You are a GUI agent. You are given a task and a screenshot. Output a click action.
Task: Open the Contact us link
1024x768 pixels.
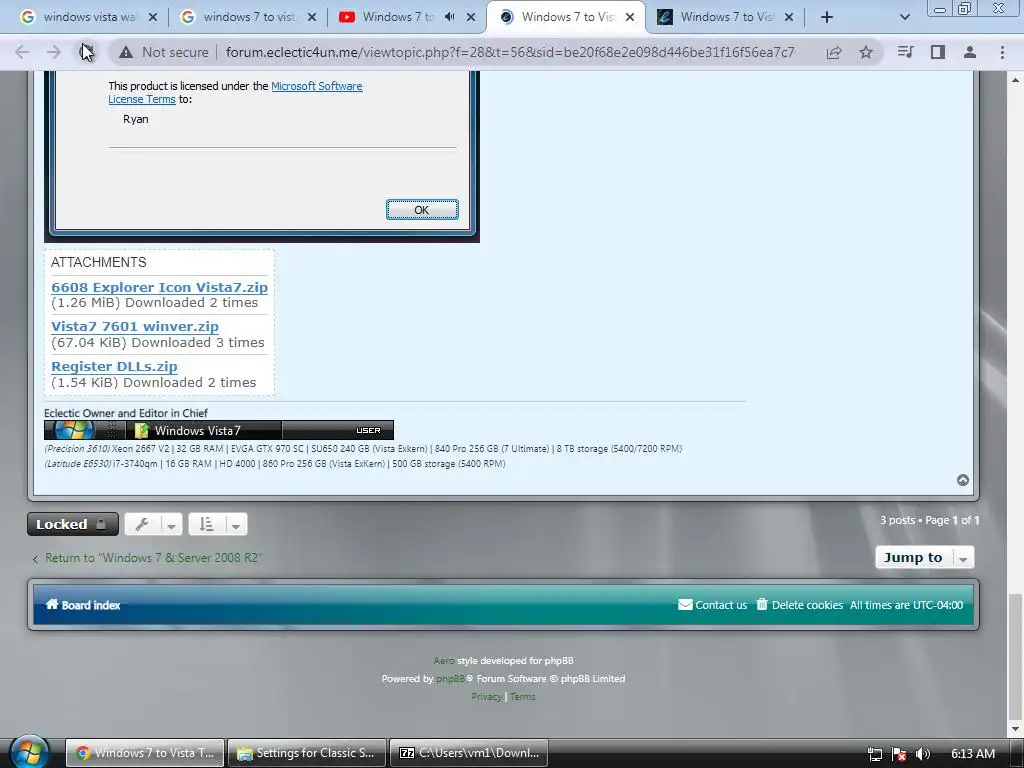click(712, 605)
